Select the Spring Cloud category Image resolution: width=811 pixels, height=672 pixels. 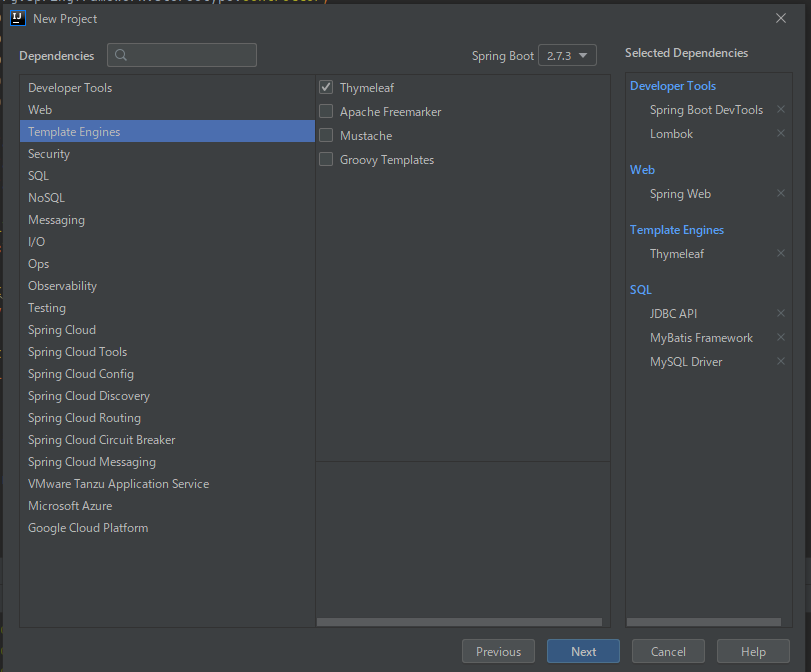click(x=167, y=330)
